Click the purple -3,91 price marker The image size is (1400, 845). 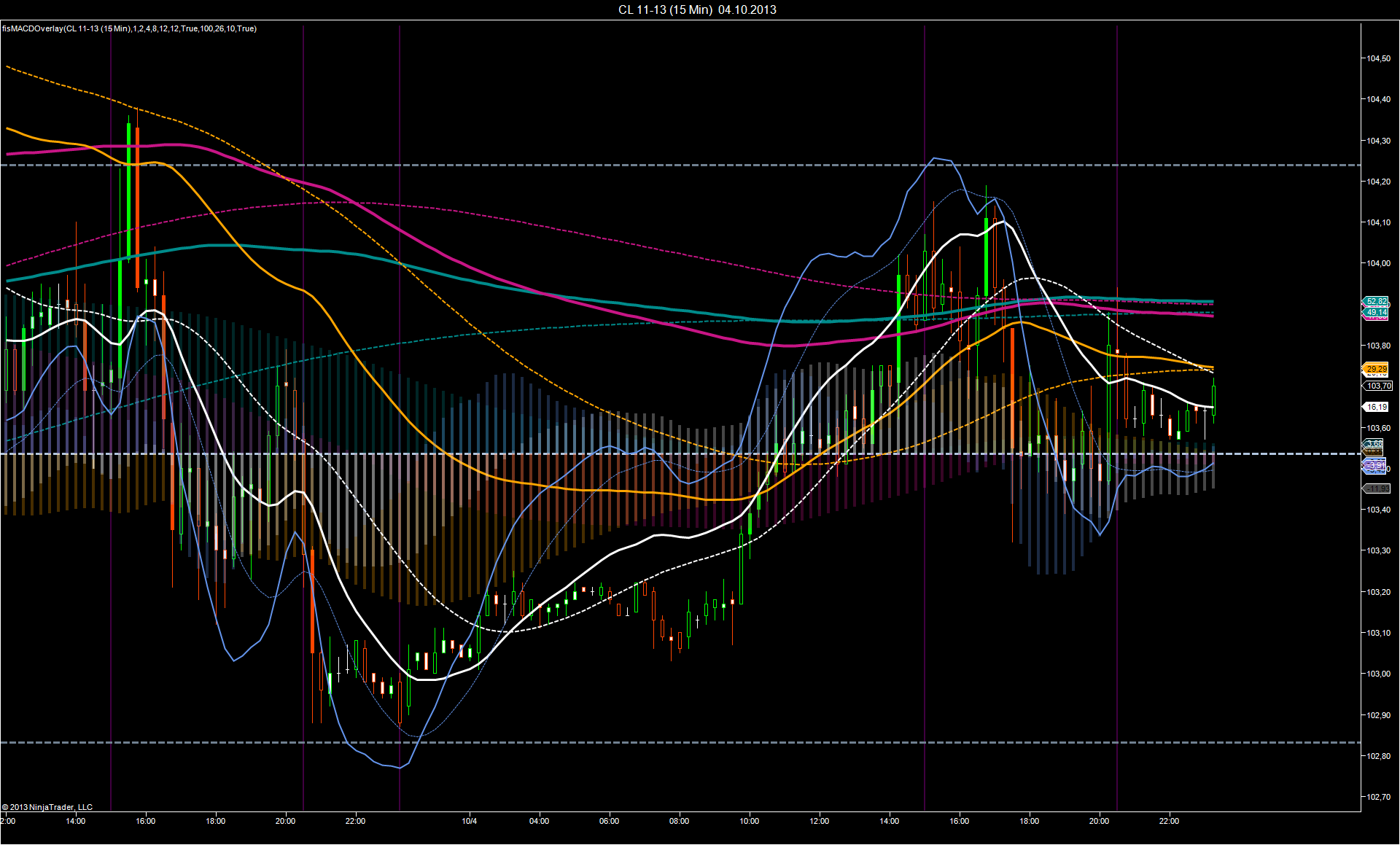click(1375, 465)
